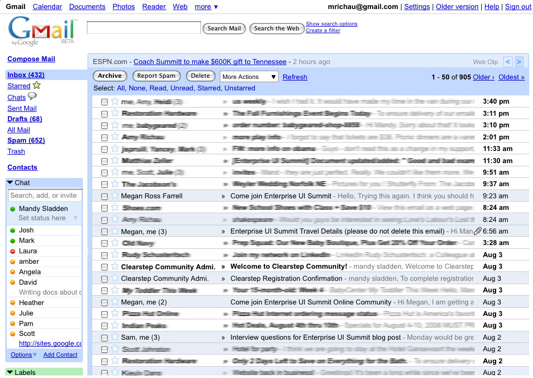Open the ESPN Coach Summitt web clip headline

click(210, 62)
